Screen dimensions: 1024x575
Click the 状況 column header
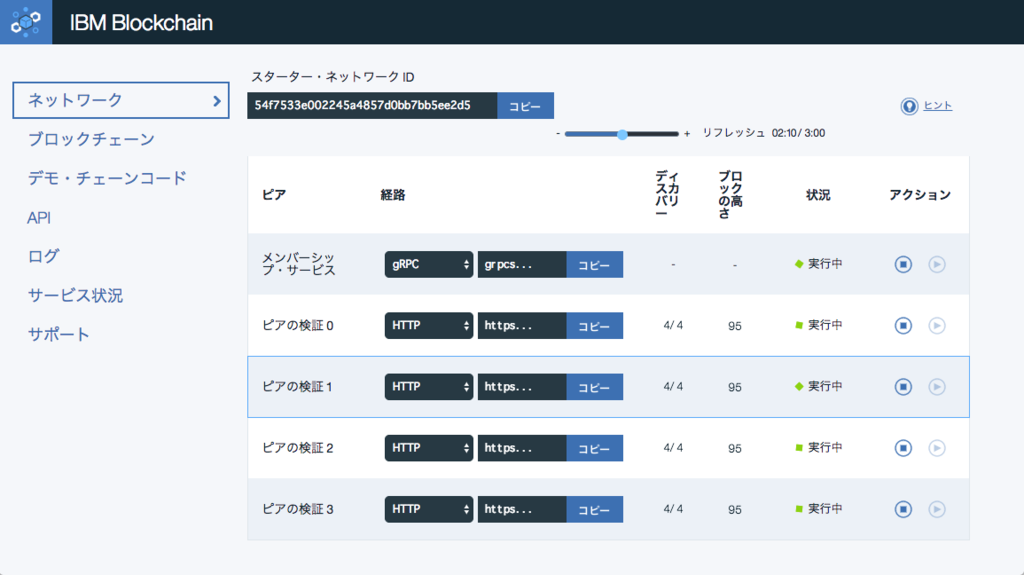coord(818,195)
